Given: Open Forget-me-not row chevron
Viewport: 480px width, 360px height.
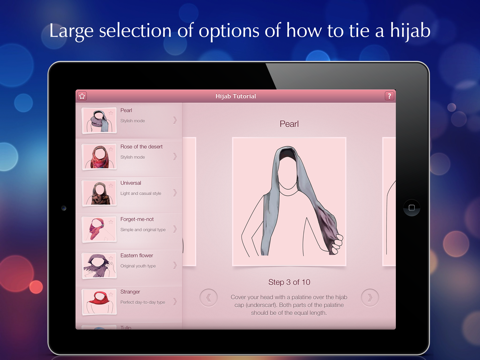Looking at the screenshot, I should (175, 229).
